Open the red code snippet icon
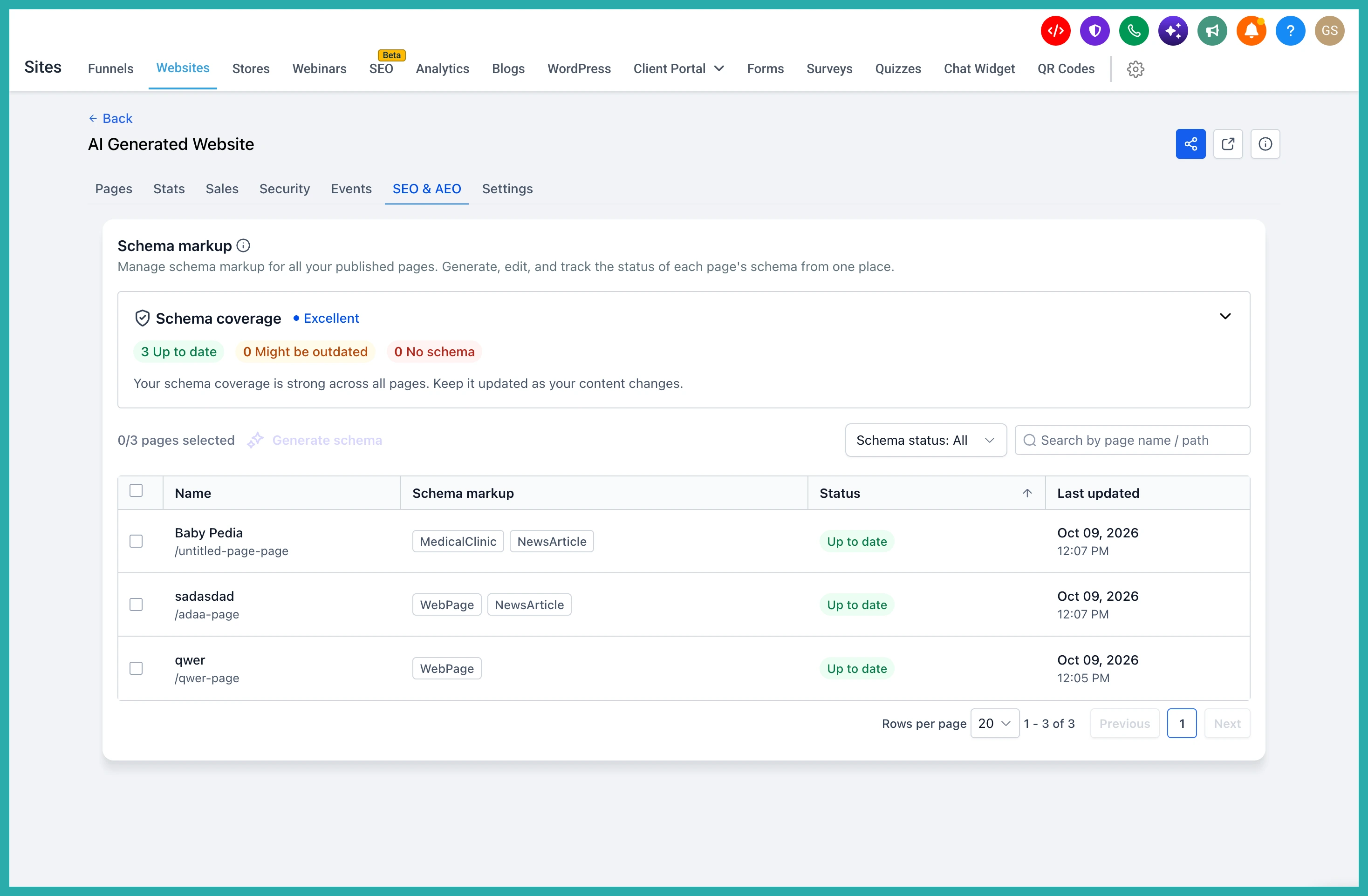 [1055, 30]
